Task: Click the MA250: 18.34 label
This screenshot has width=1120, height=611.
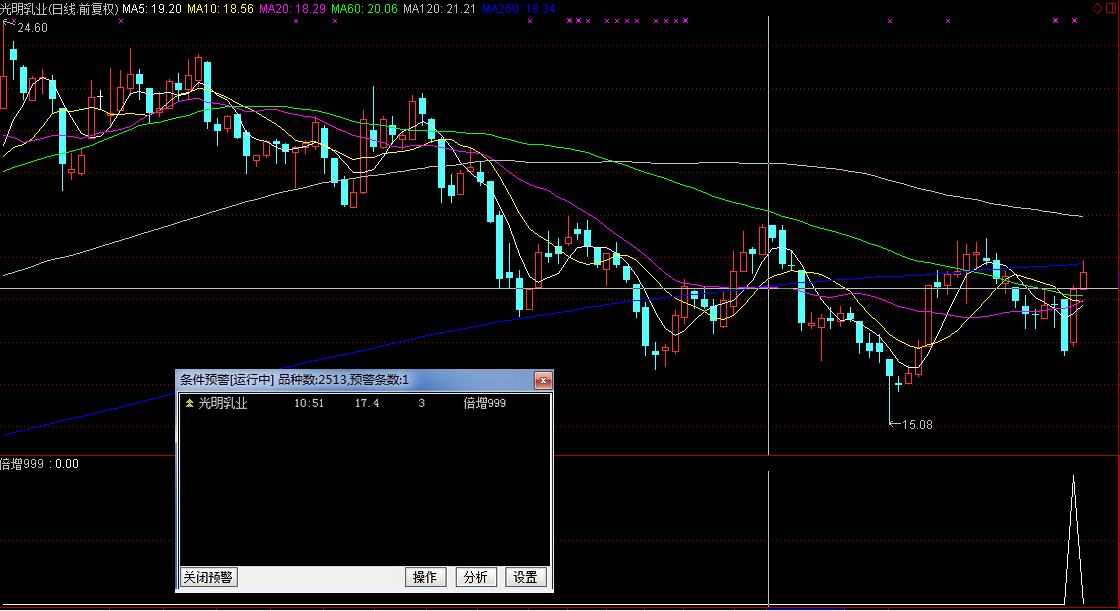Action: coord(519,9)
